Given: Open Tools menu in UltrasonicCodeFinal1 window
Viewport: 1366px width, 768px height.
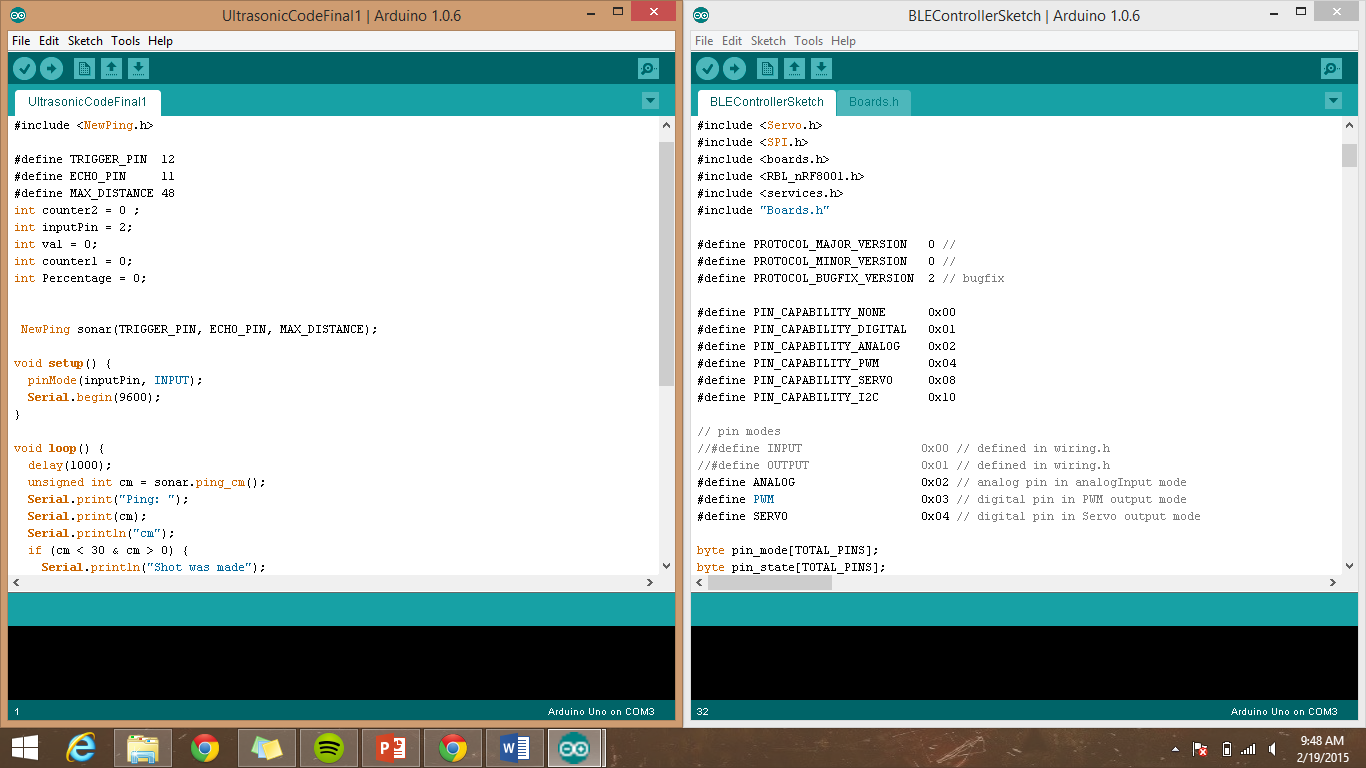Looking at the screenshot, I should pyautogui.click(x=126, y=41).
